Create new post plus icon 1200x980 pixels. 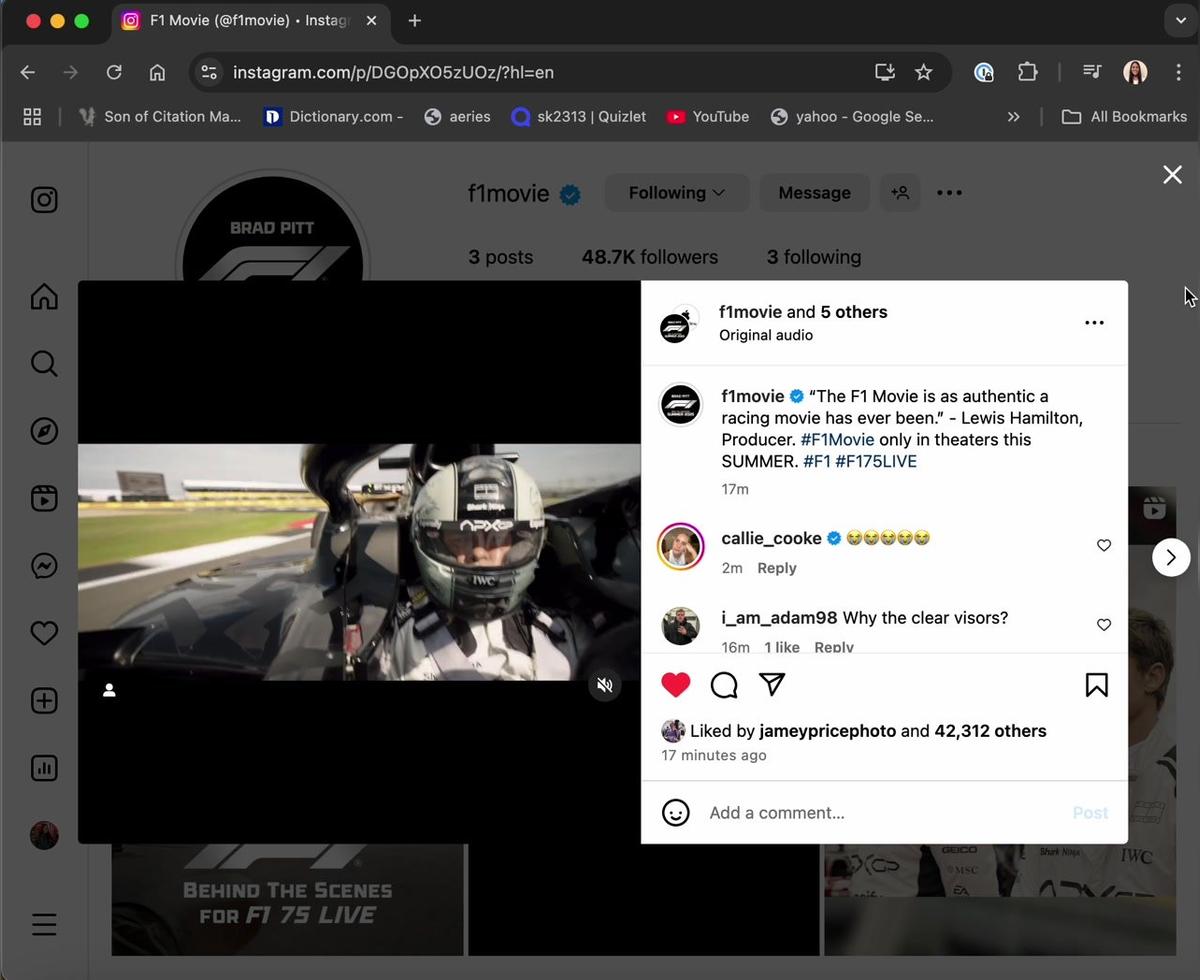click(x=44, y=701)
